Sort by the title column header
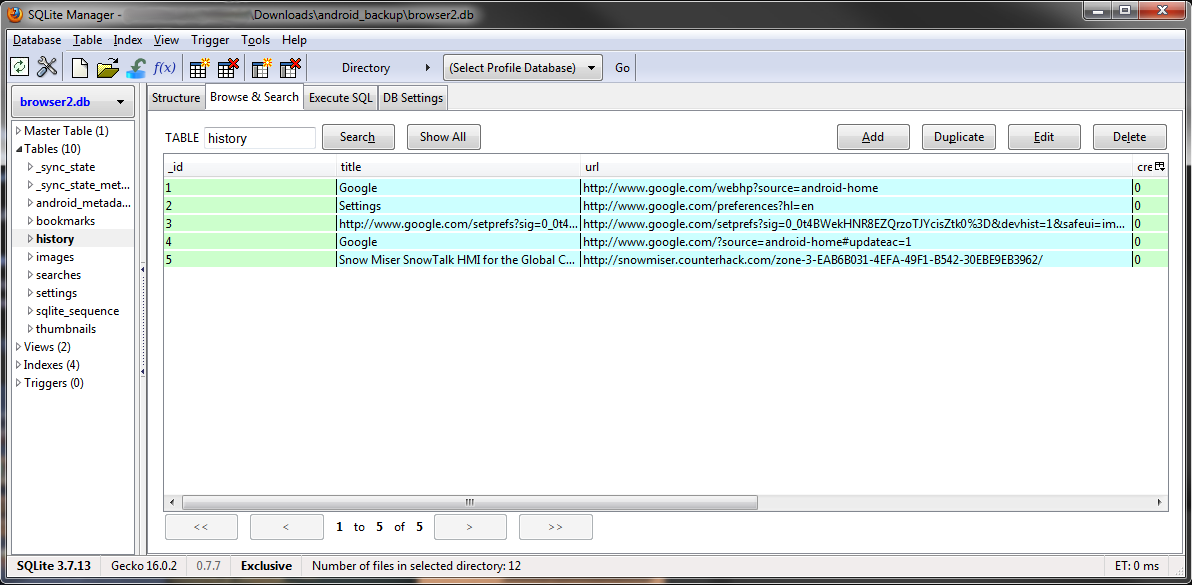 [459, 166]
